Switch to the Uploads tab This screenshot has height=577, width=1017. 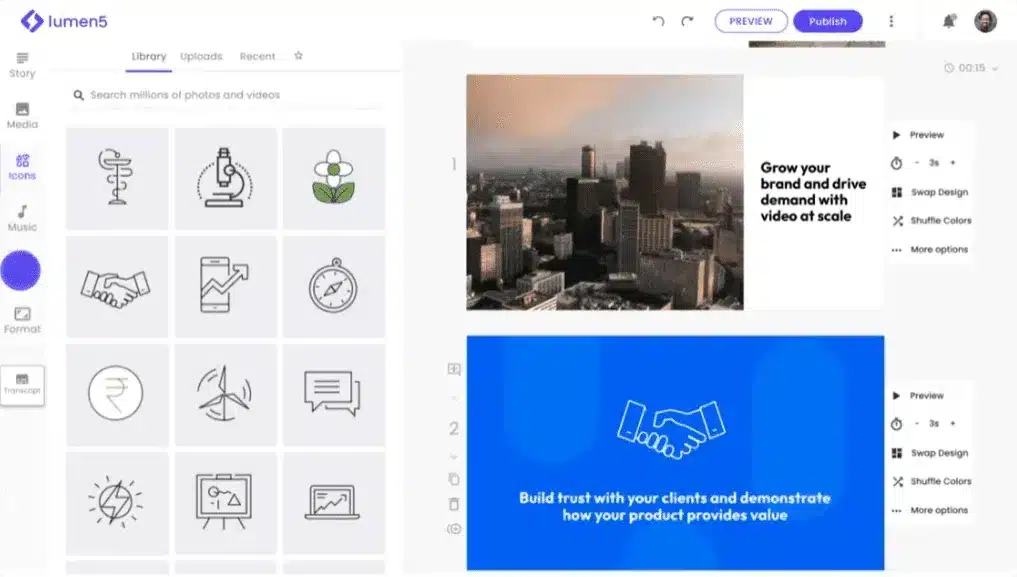click(201, 56)
